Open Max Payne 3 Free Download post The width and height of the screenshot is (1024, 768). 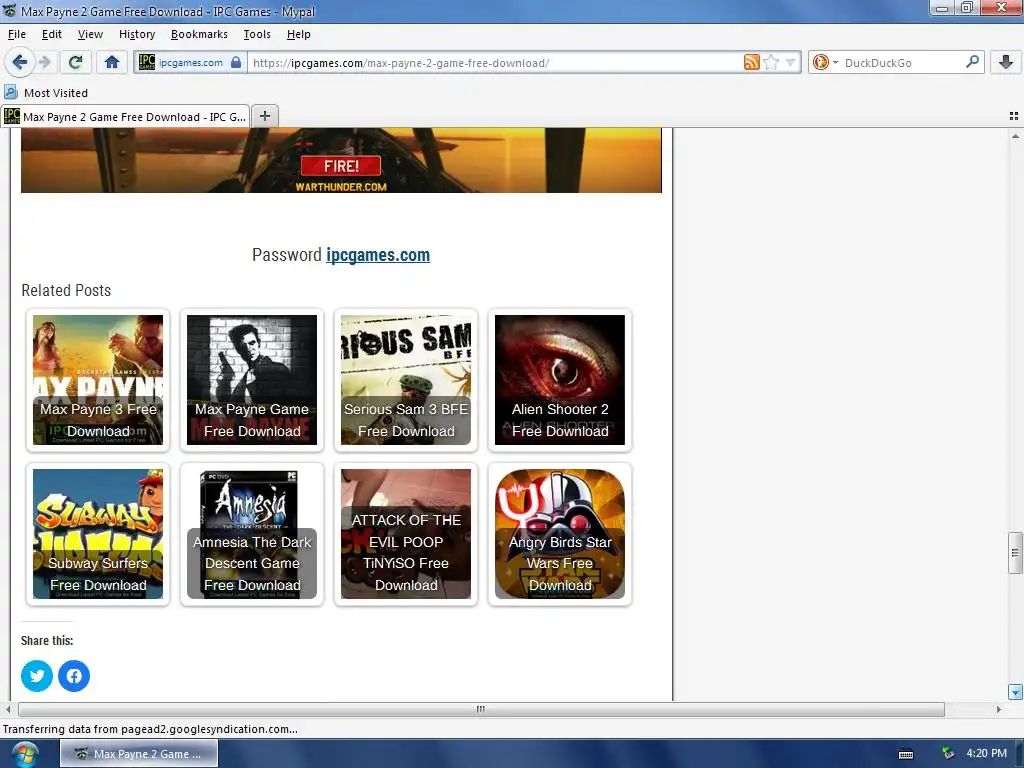(98, 380)
